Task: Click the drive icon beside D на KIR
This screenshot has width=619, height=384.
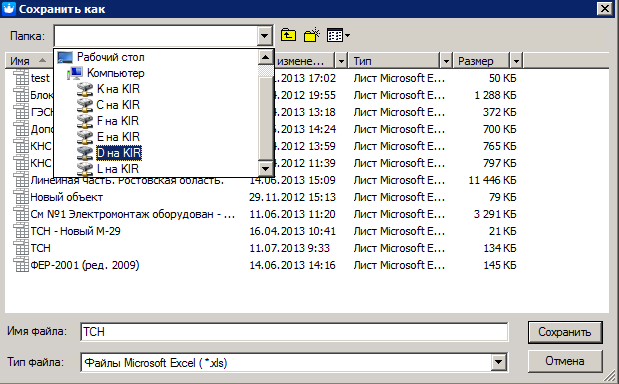Action: click(84, 153)
